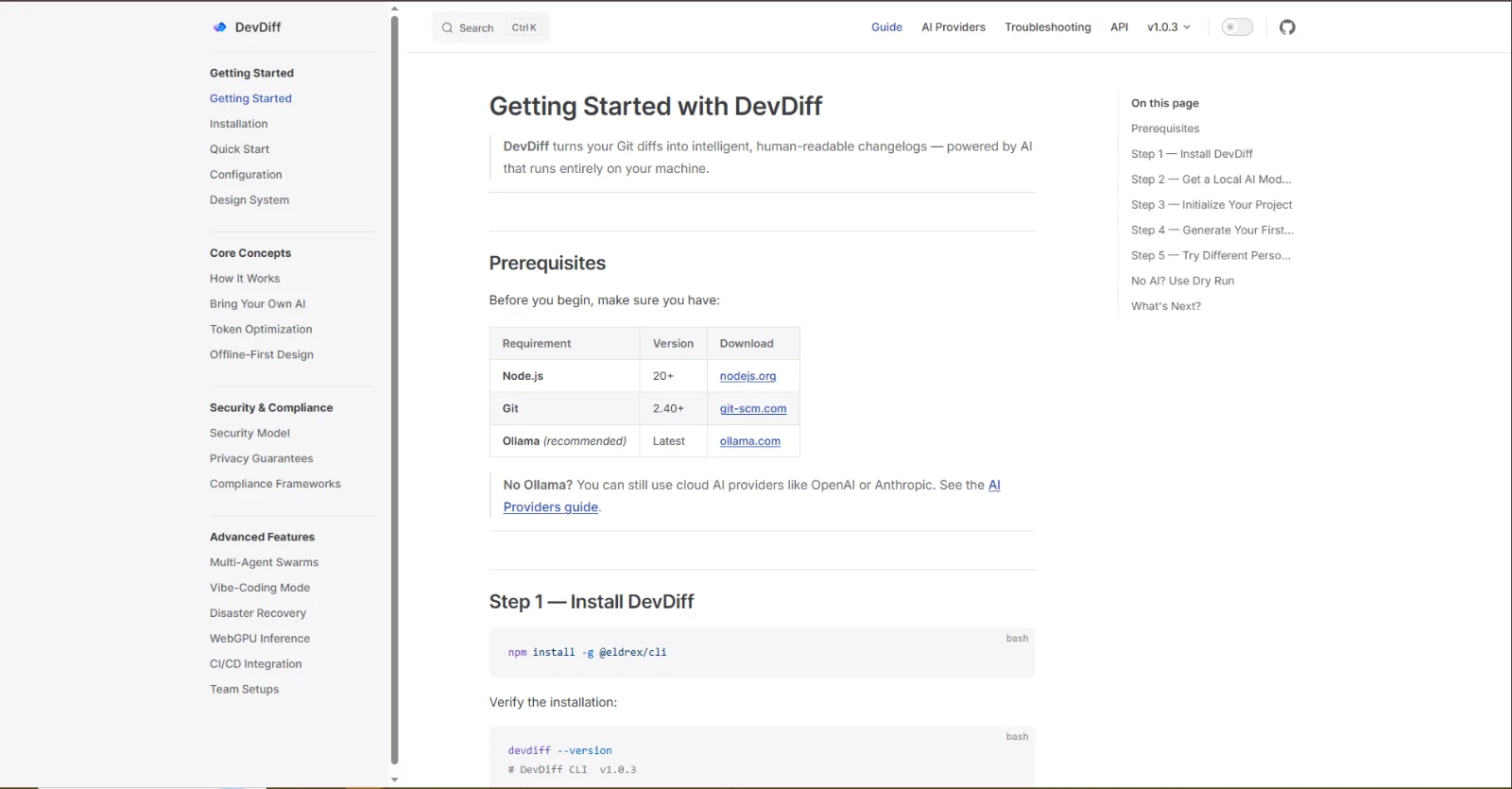
Task: Open Configuration sidebar page
Action: pos(246,175)
